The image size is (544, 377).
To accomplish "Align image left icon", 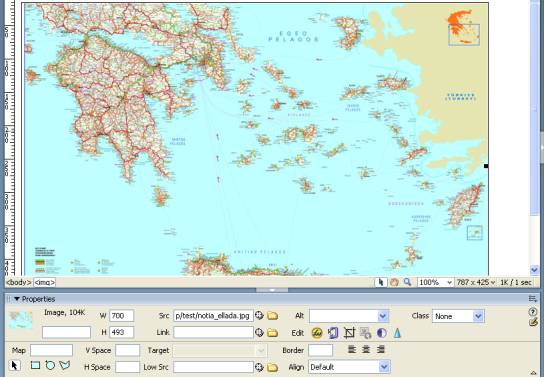I will (352, 349).
